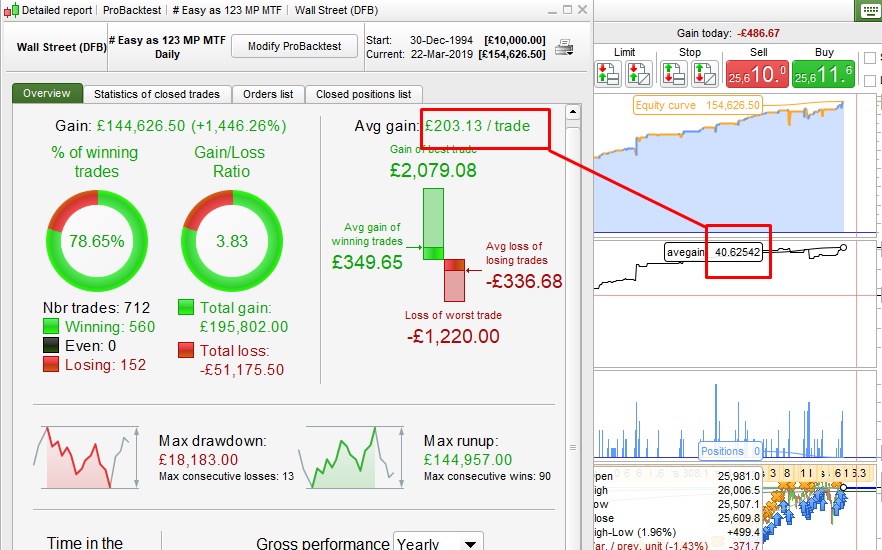The image size is (882, 550).
Task: Click the 78.65% winning trades donut chart
Action: (x=97, y=241)
